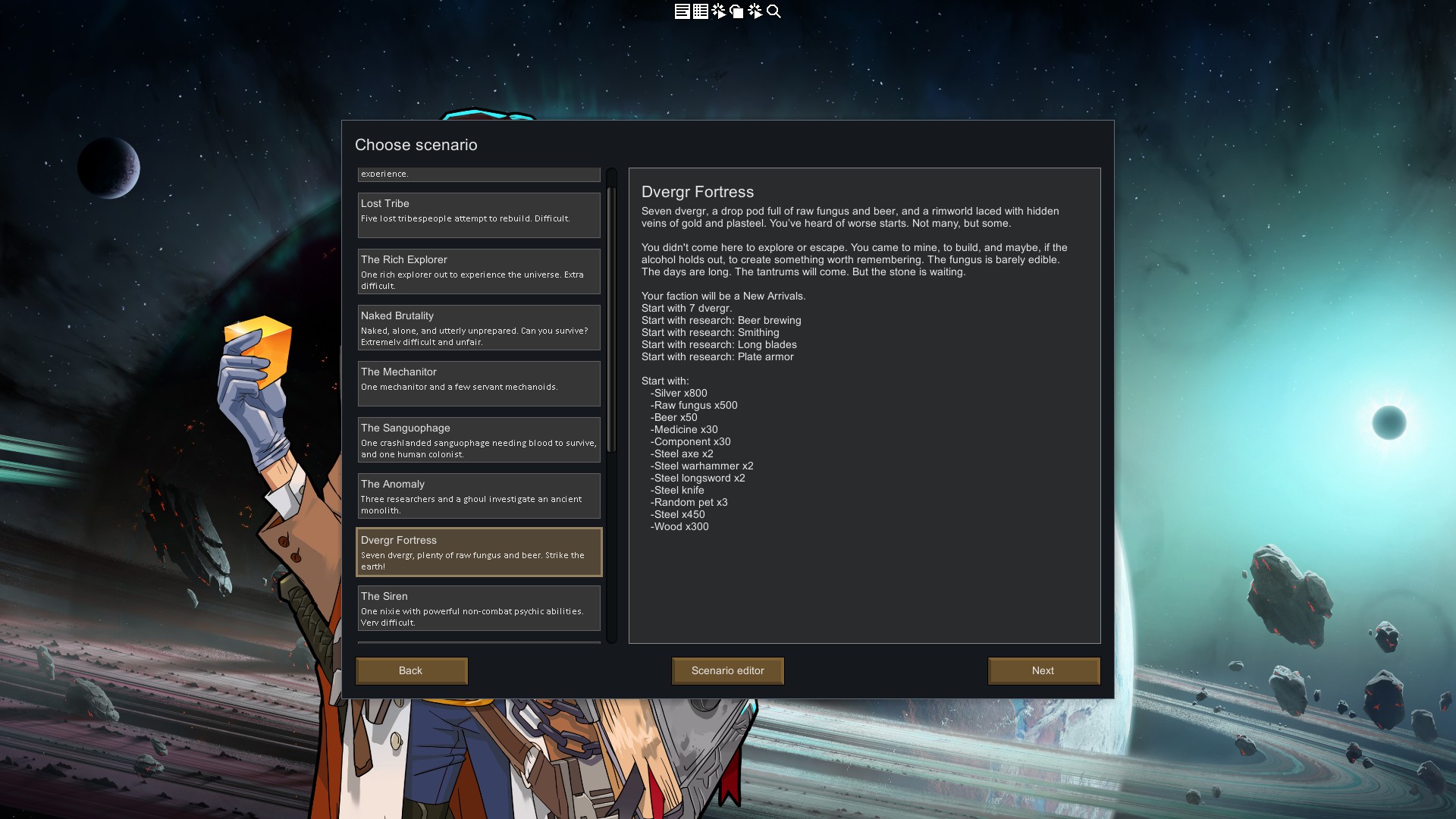Click the 'Random pet x3' line

[689, 502]
